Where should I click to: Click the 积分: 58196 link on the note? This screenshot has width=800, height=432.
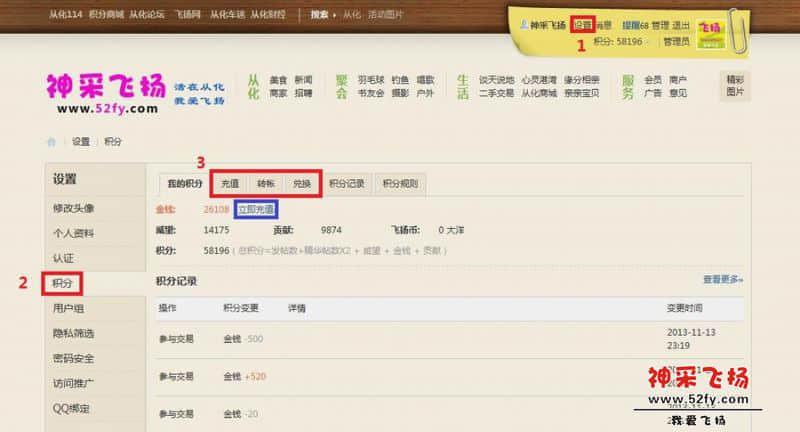coord(617,42)
